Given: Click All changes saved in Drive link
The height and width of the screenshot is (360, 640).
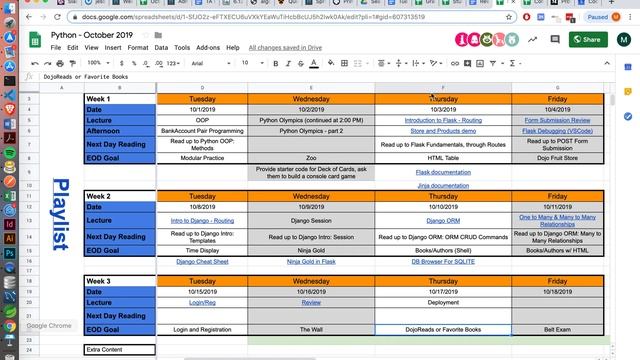Looking at the screenshot, I should (x=285, y=48).
